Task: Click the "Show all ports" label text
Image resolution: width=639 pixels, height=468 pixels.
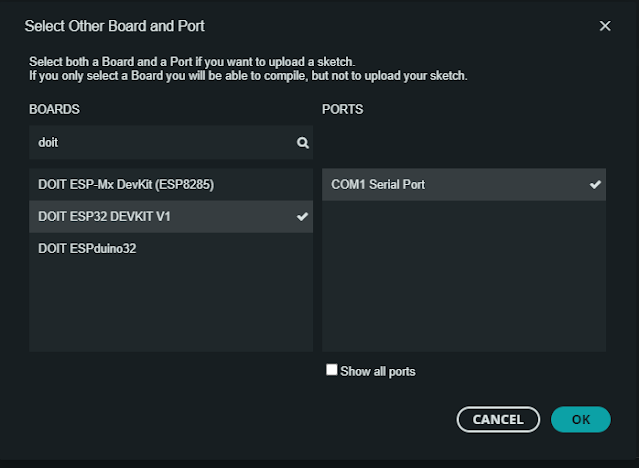Action: pos(377,371)
